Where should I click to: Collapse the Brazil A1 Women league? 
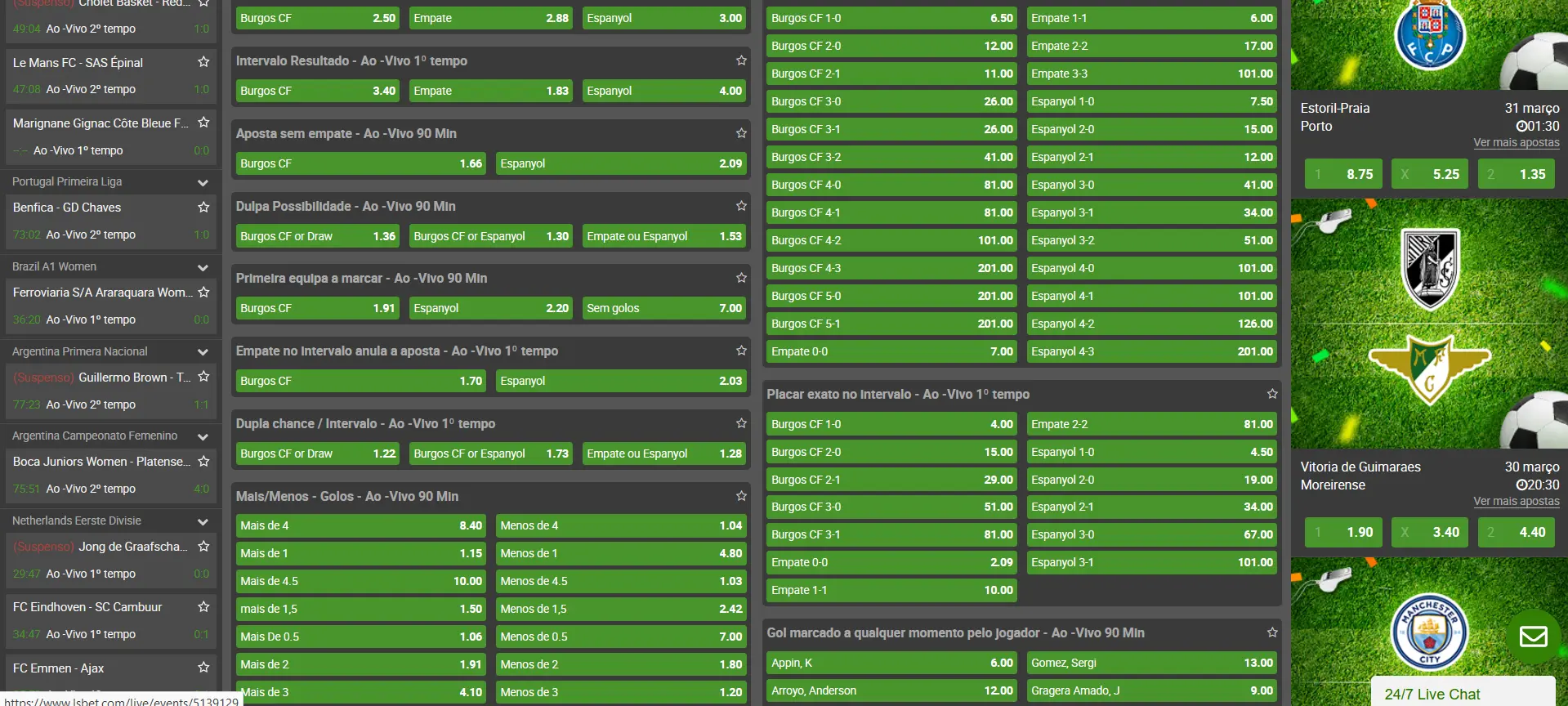coord(203,267)
